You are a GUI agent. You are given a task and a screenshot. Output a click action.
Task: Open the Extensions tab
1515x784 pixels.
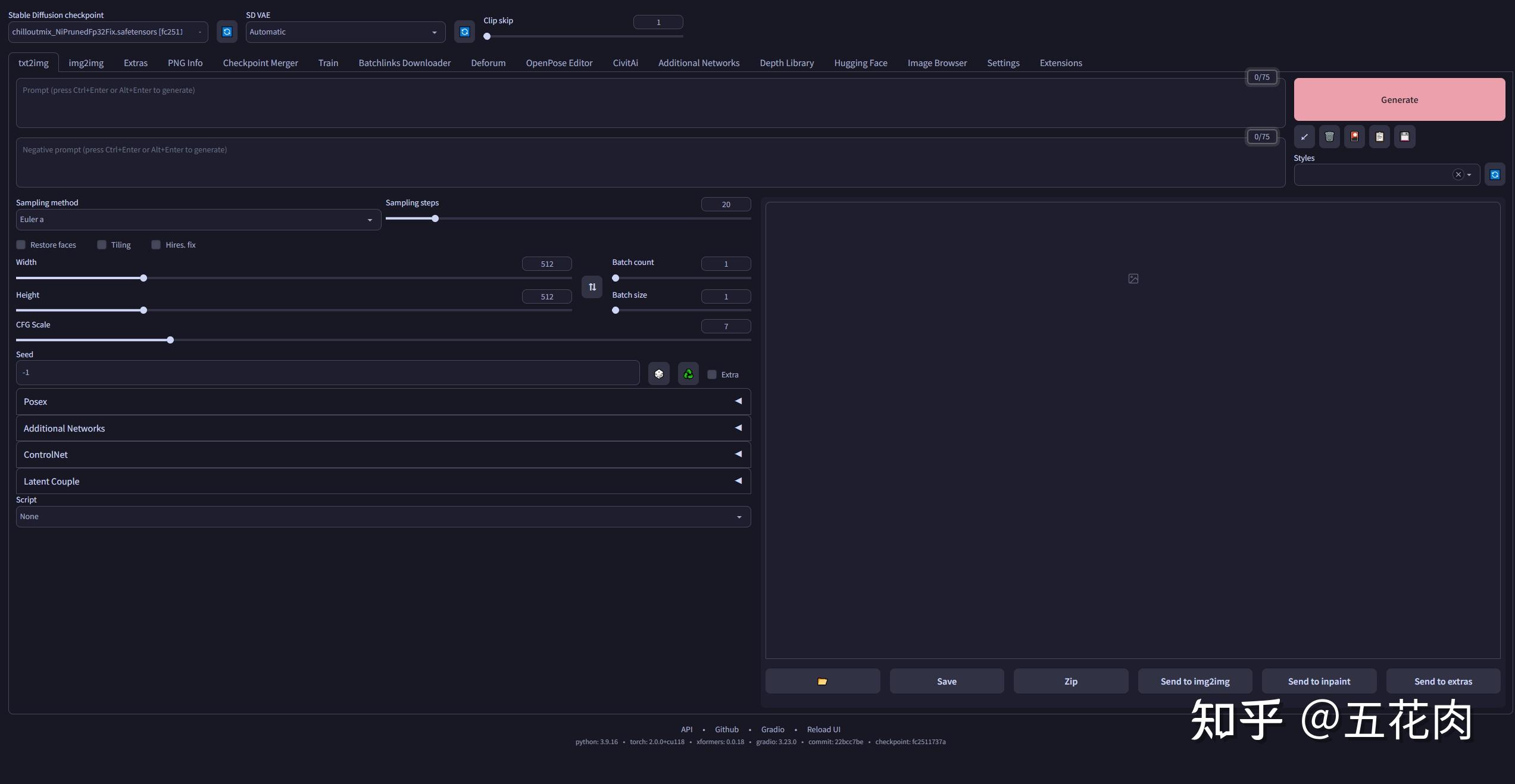(x=1060, y=63)
